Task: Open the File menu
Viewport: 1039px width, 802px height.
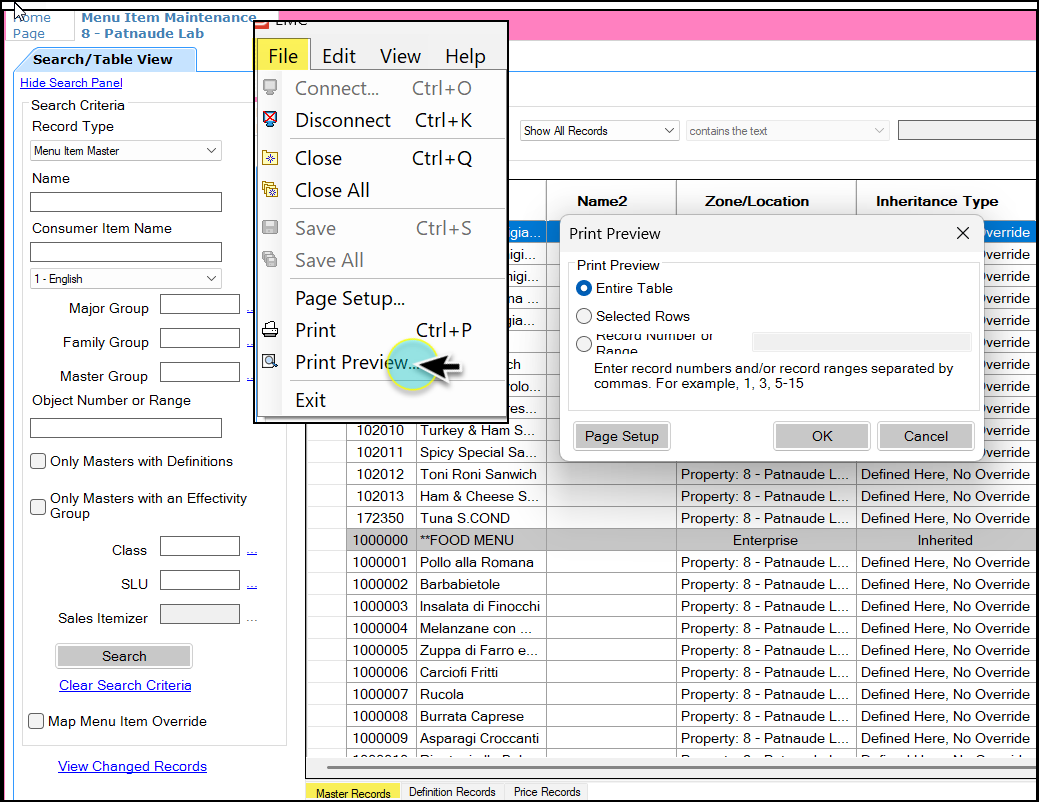Action: tap(283, 56)
